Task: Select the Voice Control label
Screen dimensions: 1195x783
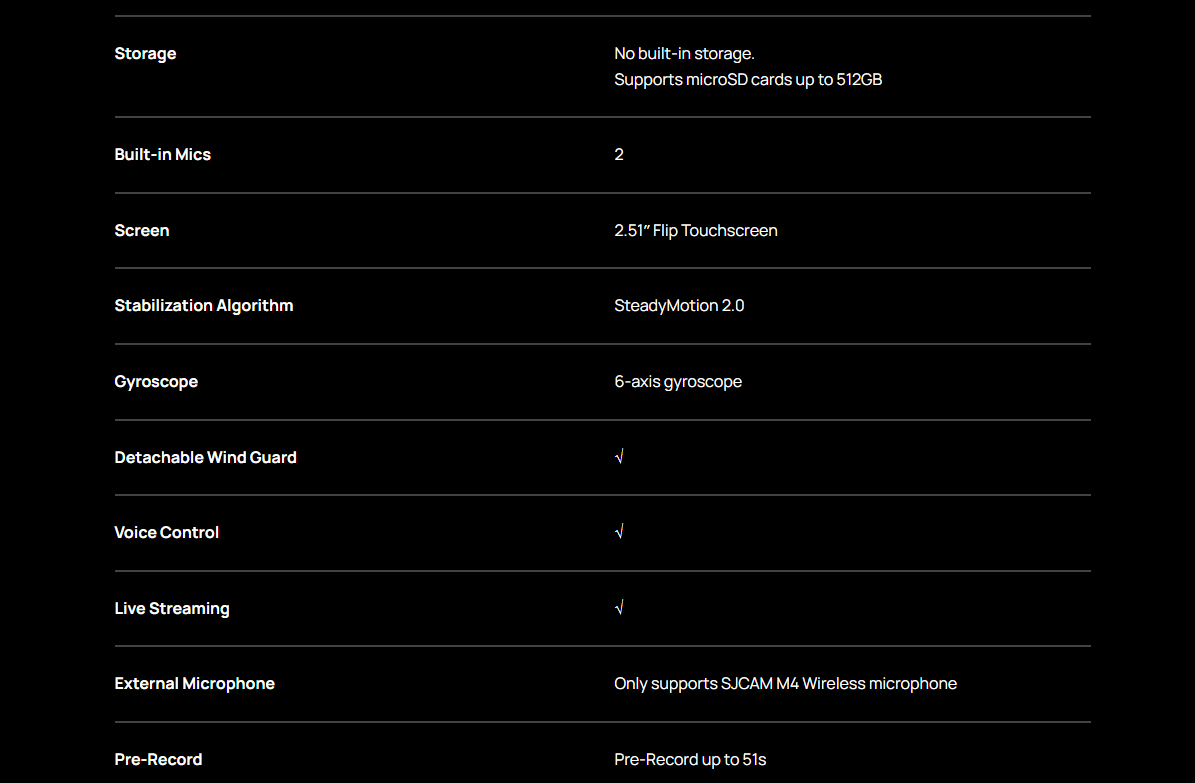Action: tap(167, 533)
